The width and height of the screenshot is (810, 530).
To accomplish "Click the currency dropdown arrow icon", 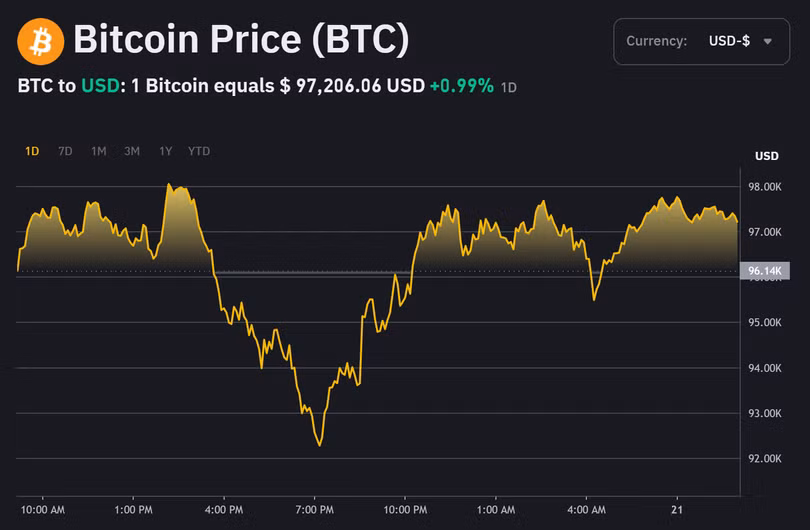I will click(768, 41).
